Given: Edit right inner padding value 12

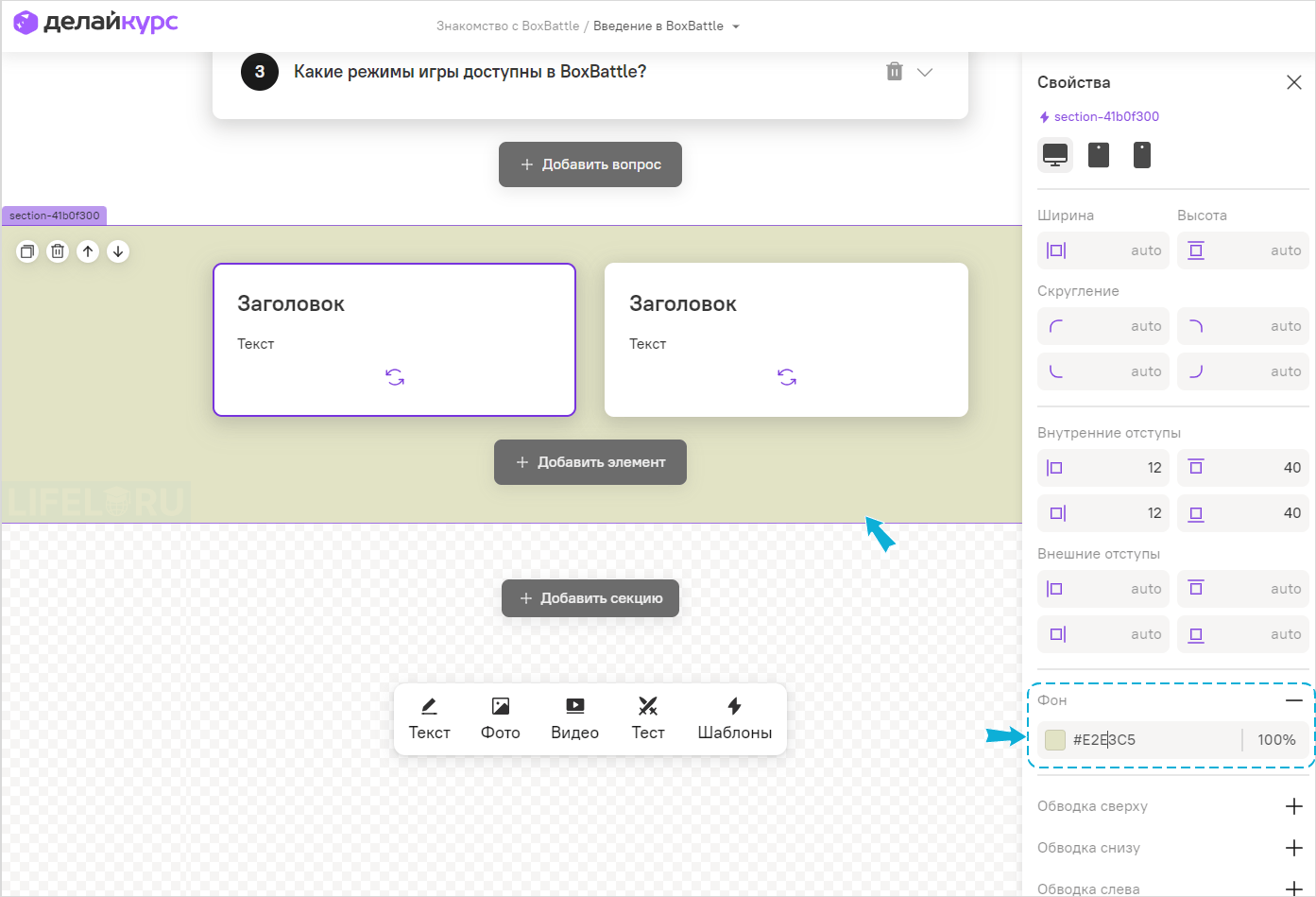Looking at the screenshot, I should click(1103, 513).
